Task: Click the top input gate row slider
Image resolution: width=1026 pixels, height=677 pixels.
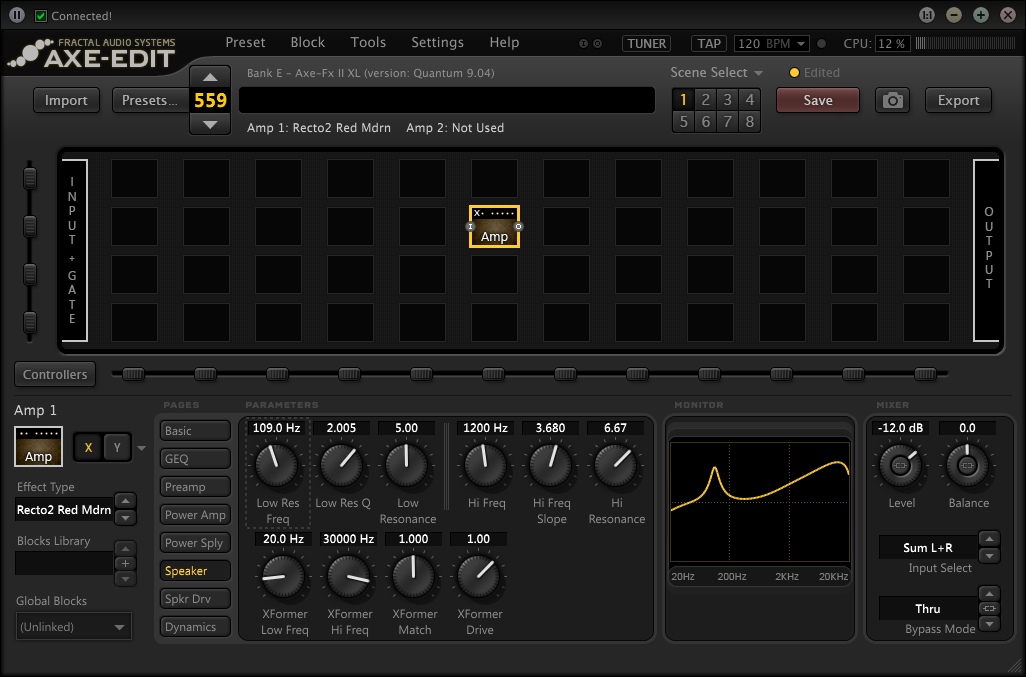Action: (x=29, y=178)
